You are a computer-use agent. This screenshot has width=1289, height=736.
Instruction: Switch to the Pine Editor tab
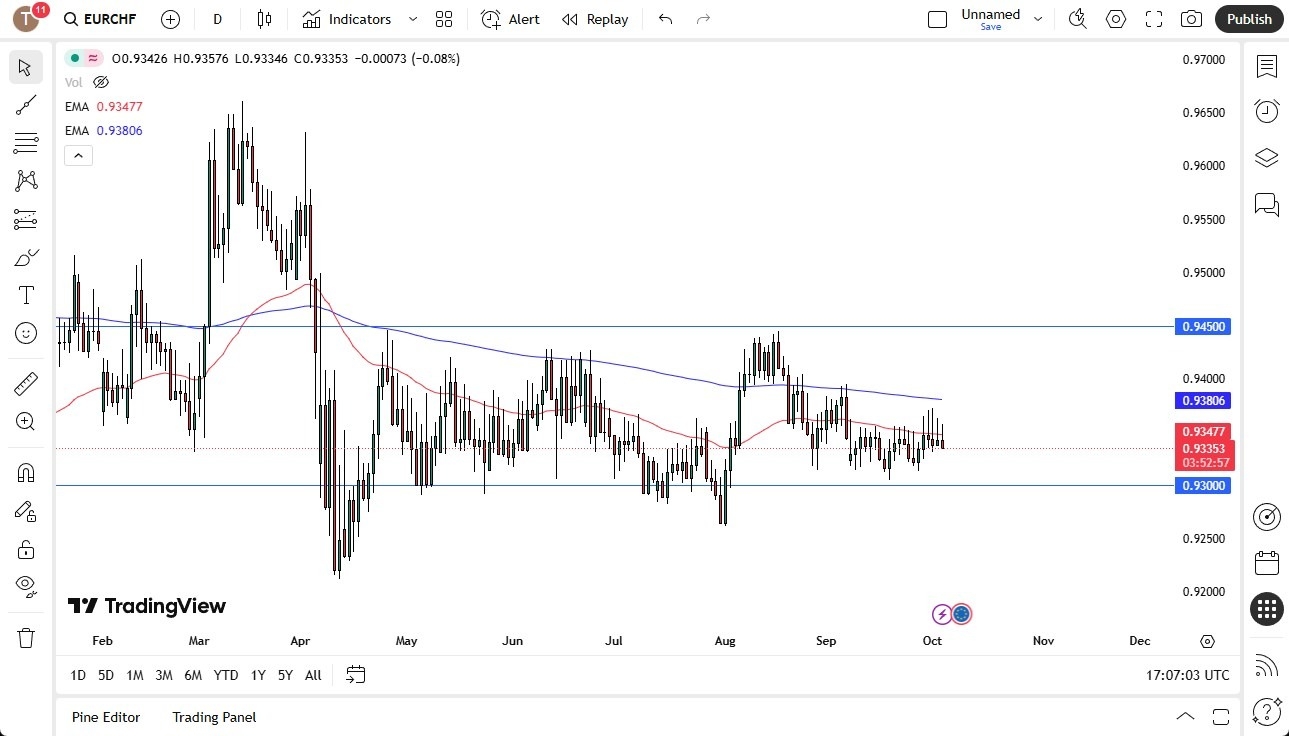tap(105, 717)
